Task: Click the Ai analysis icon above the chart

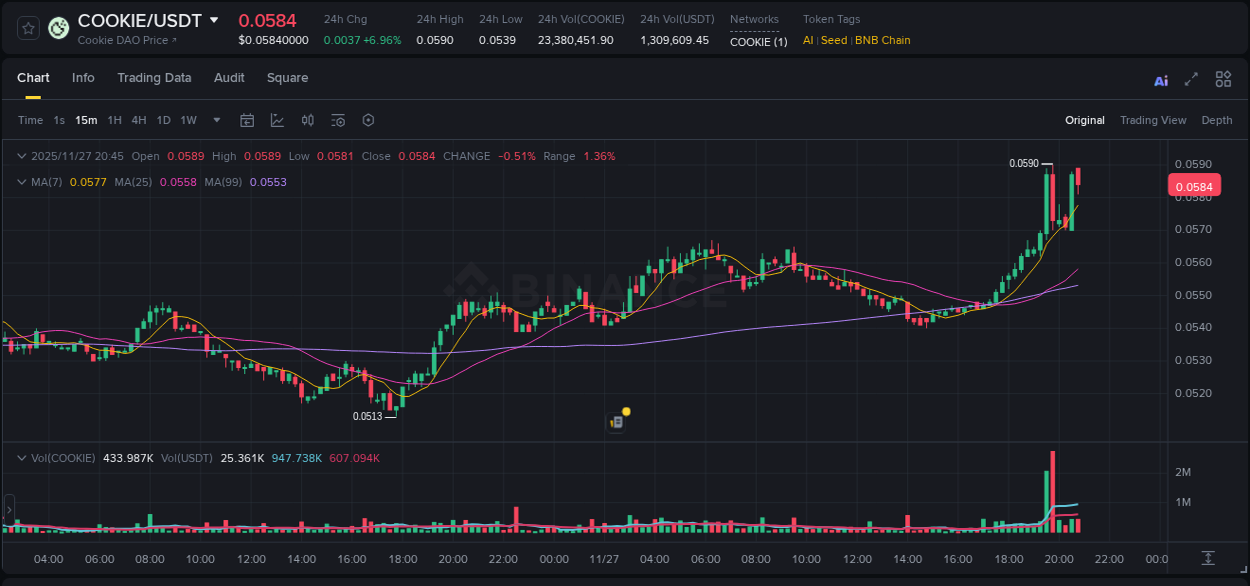Action: coord(1160,79)
